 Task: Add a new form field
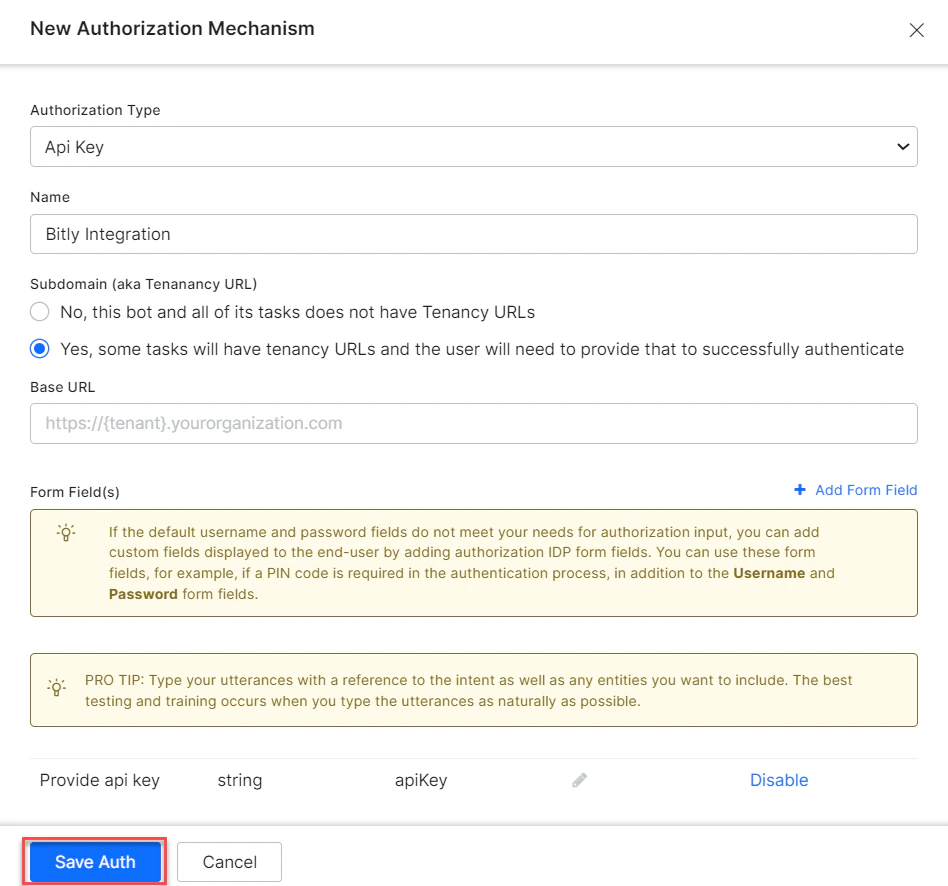[856, 490]
